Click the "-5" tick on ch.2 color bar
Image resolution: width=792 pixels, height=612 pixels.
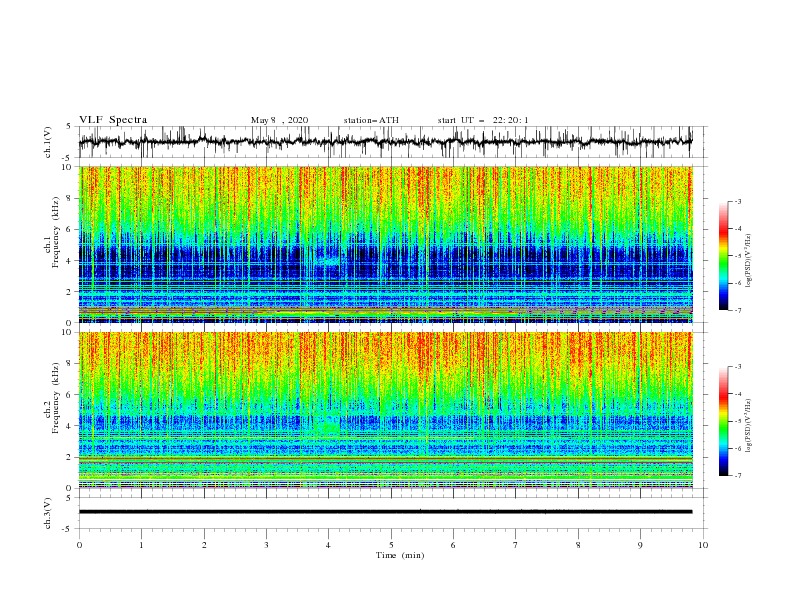[x=738, y=421]
